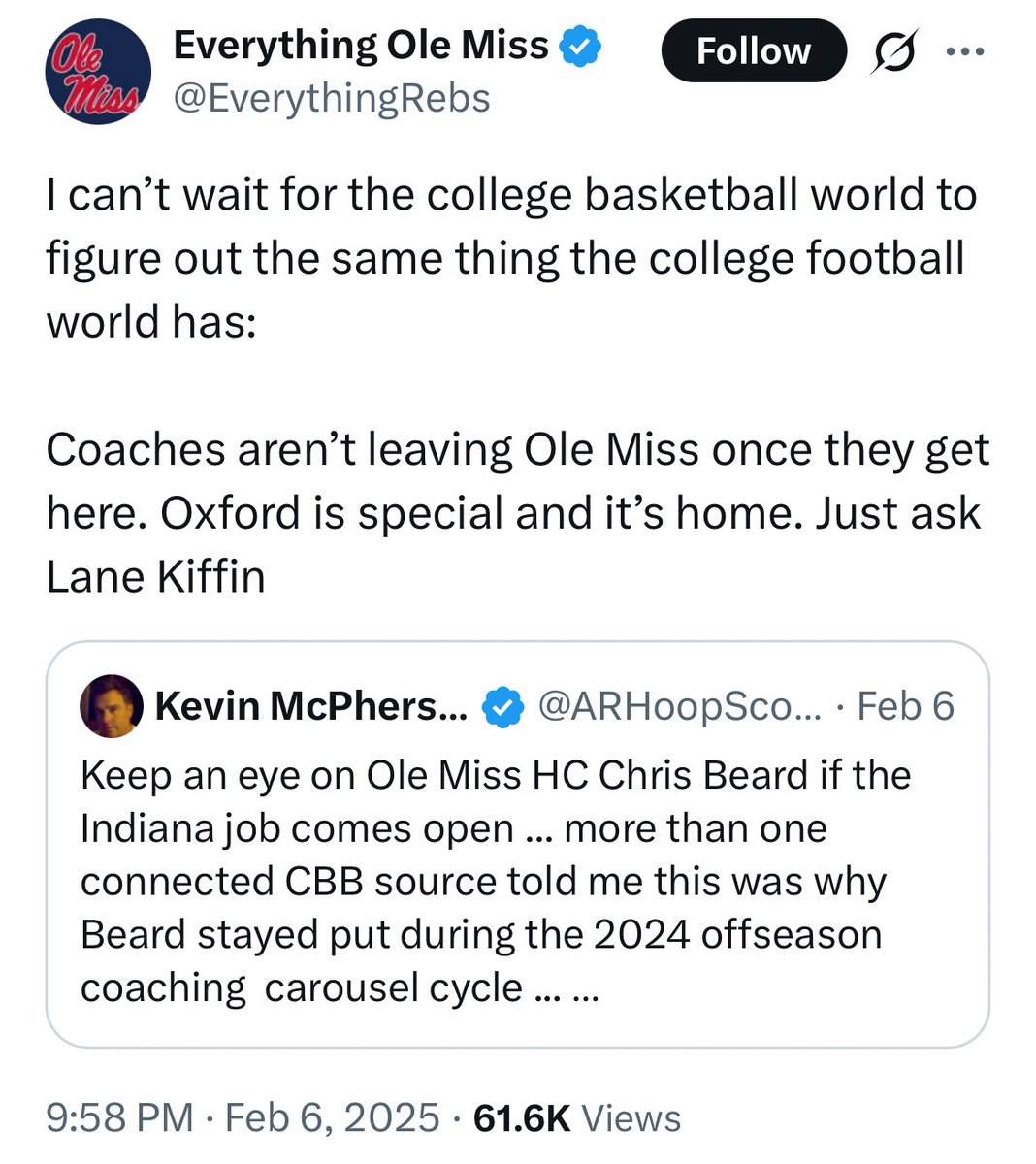Open the Kevin McPhers... author name
Viewport: 1036px width, 1164px height.
(310, 706)
